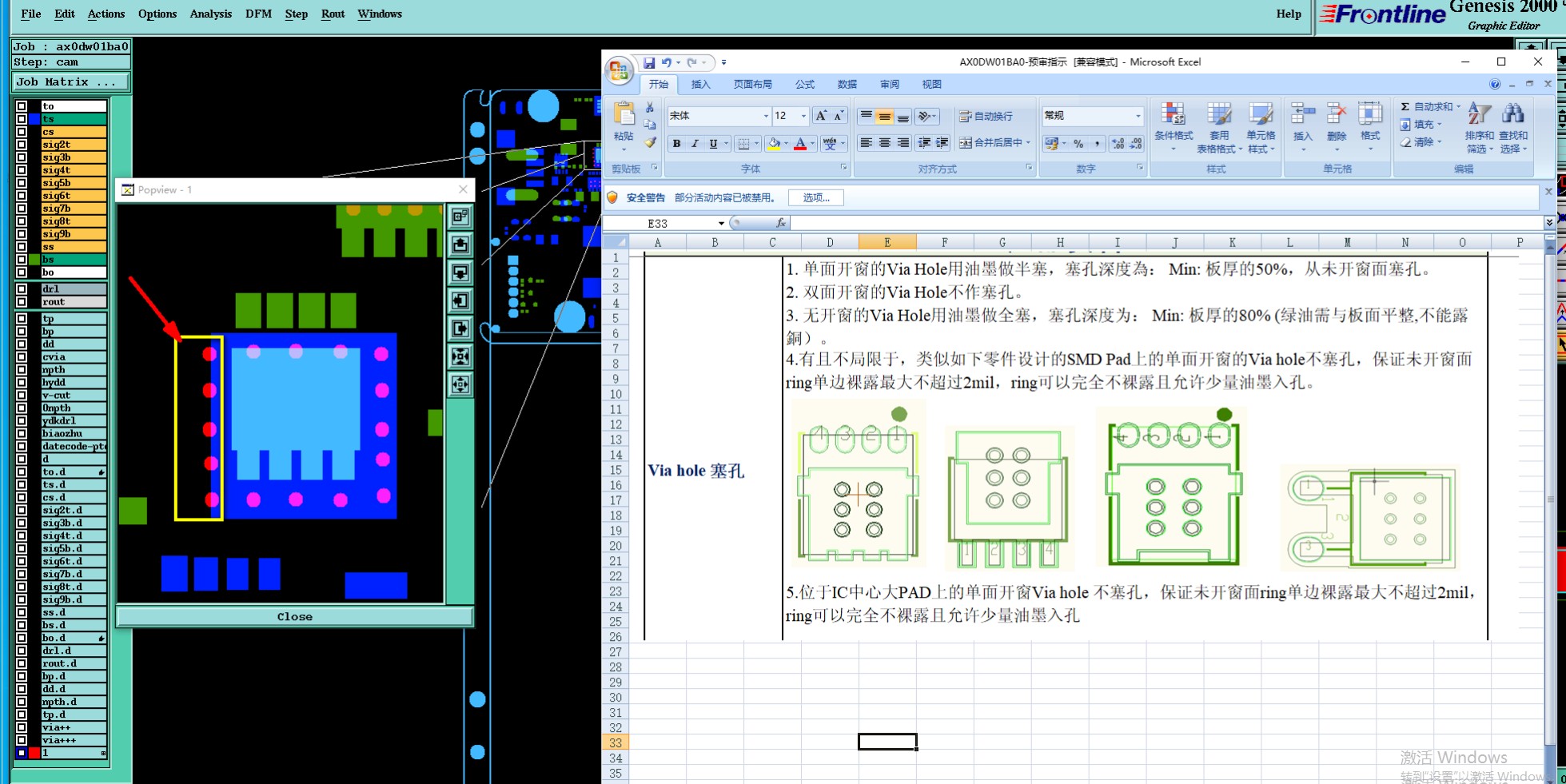Toggle the checkbox for layer ss
Viewport: 1566px width, 784px height.
pos(22,247)
